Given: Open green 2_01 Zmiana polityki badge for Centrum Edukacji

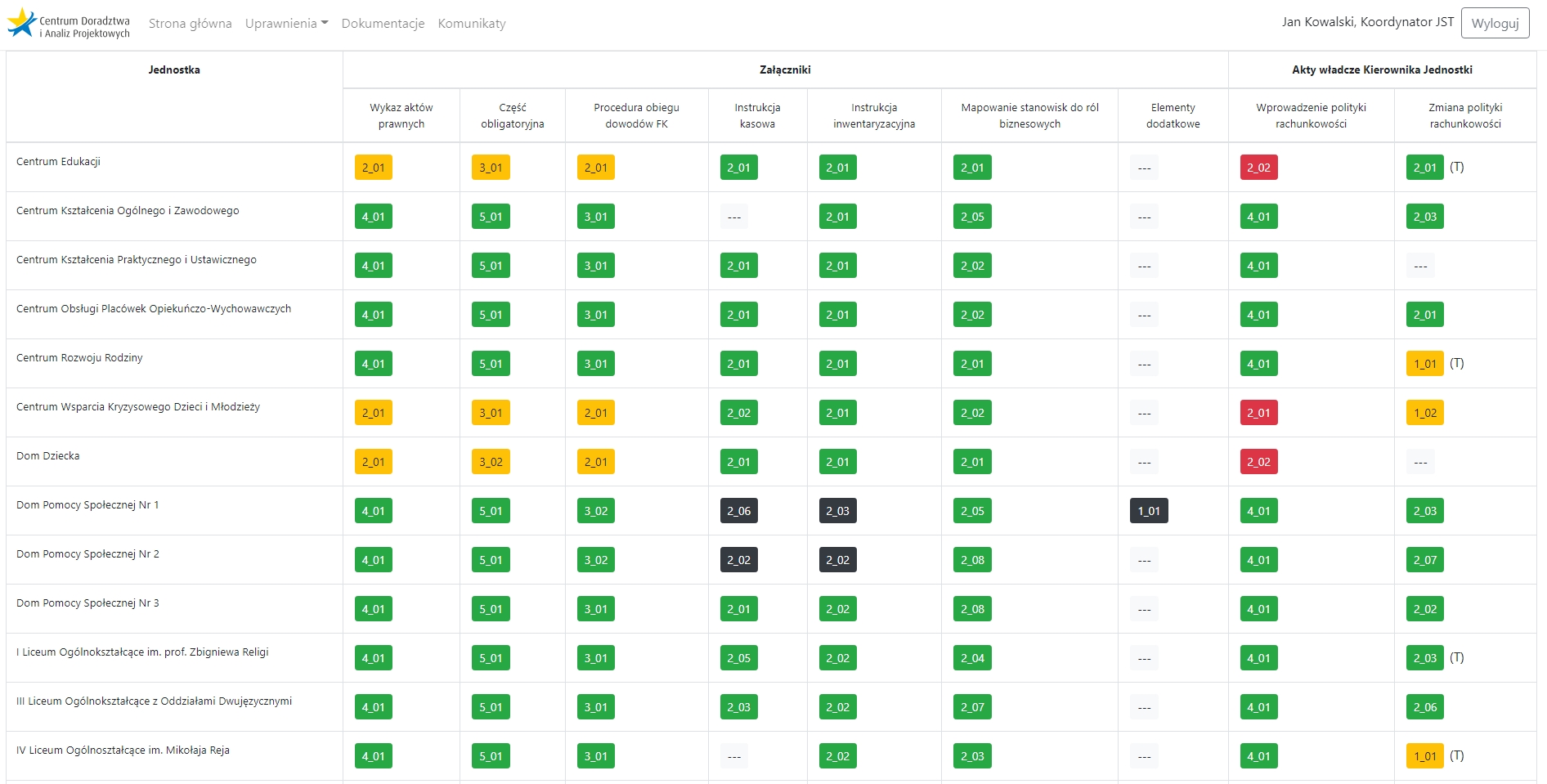Looking at the screenshot, I should (1425, 168).
